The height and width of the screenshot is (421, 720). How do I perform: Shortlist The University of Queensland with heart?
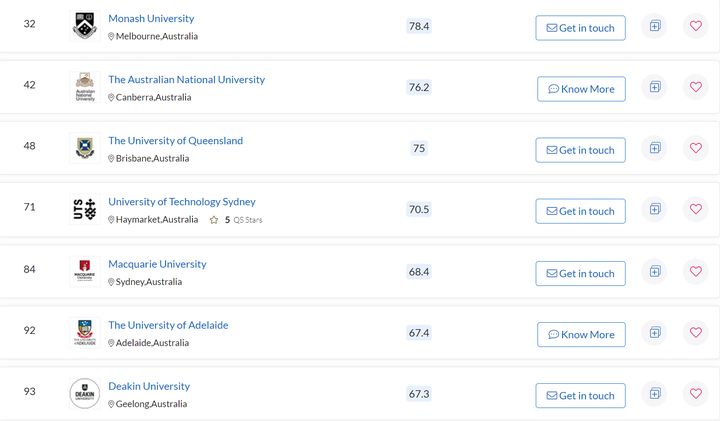pyautogui.click(x=696, y=148)
